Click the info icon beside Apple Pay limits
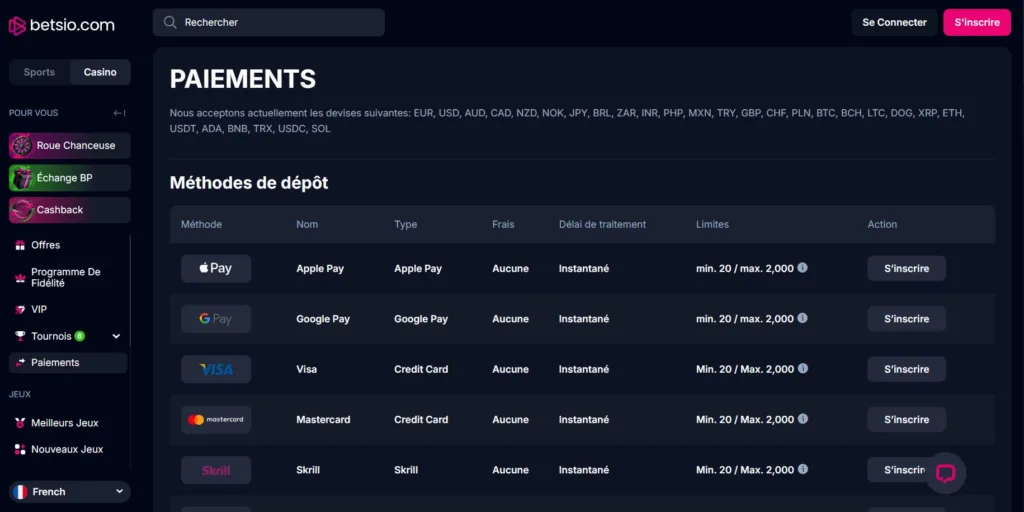This screenshot has height=512, width=1024. pyautogui.click(x=802, y=269)
